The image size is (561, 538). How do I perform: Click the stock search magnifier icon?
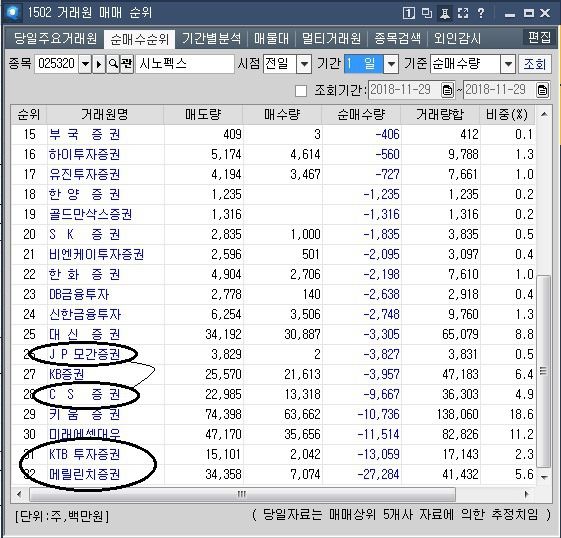coord(113,64)
